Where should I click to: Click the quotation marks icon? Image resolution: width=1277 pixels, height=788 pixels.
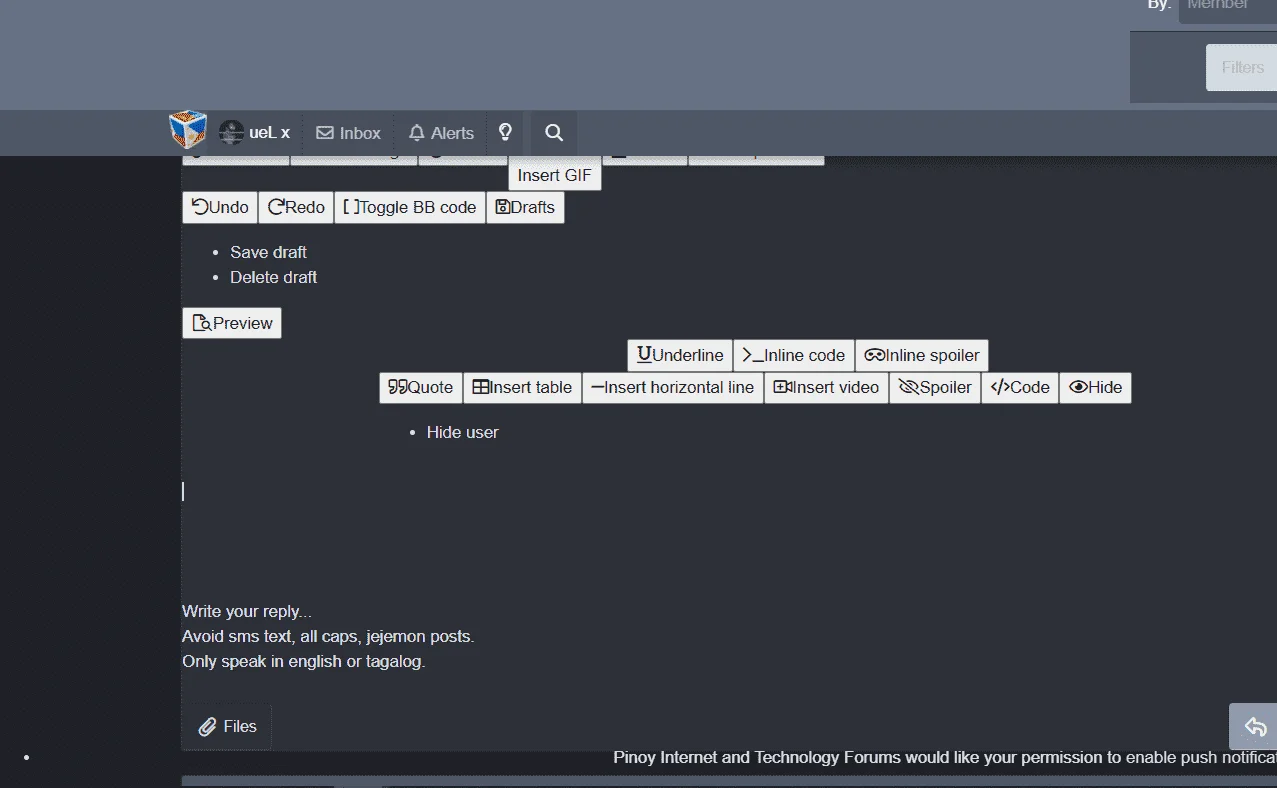point(398,387)
